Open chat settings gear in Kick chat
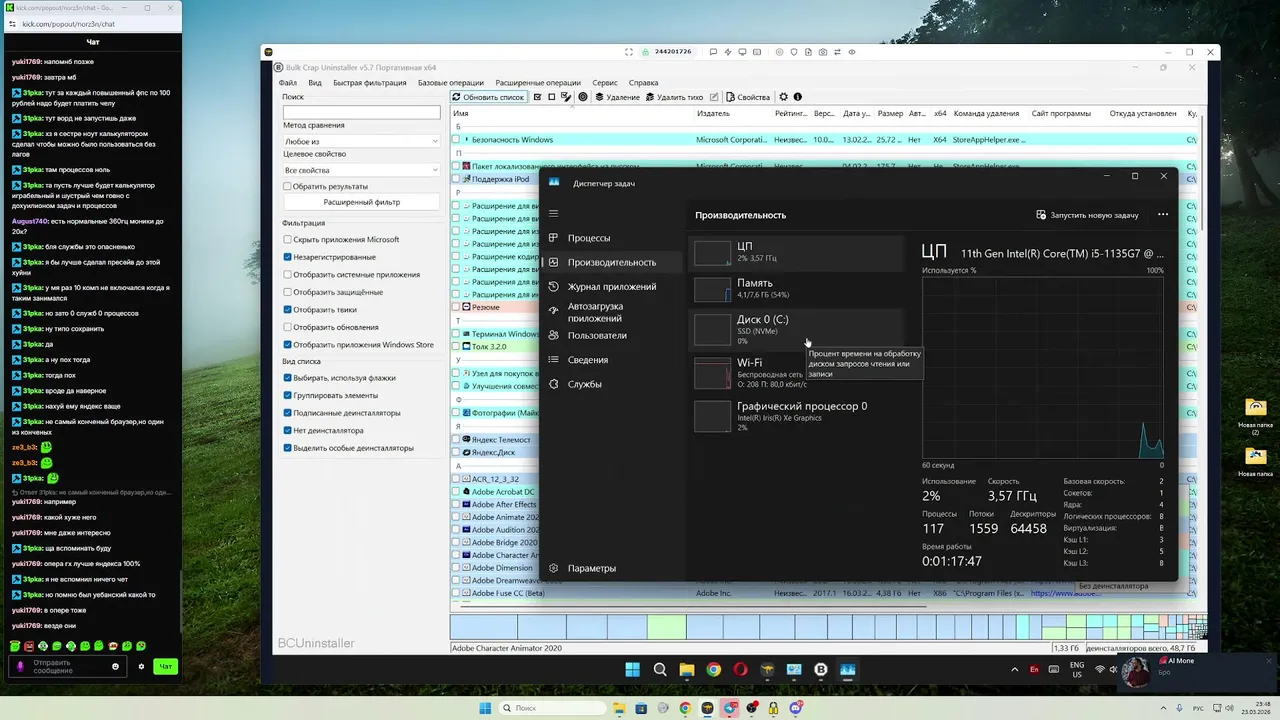This screenshot has height=720, width=1280. (141, 666)
